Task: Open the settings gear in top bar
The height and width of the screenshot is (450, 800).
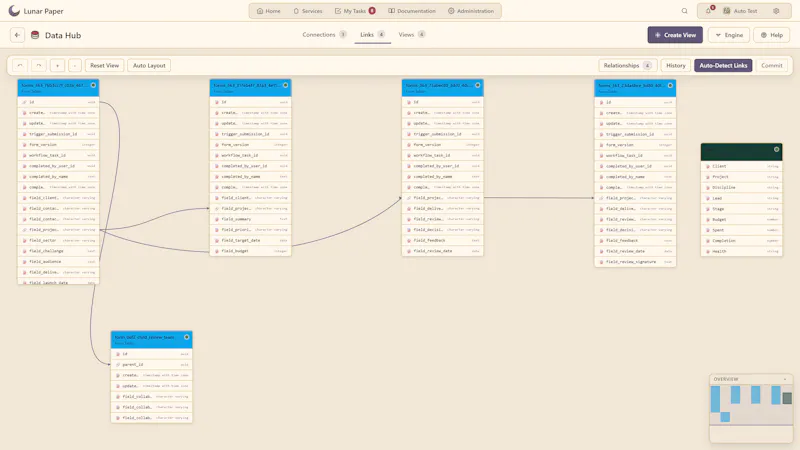Action: (776, 11)
